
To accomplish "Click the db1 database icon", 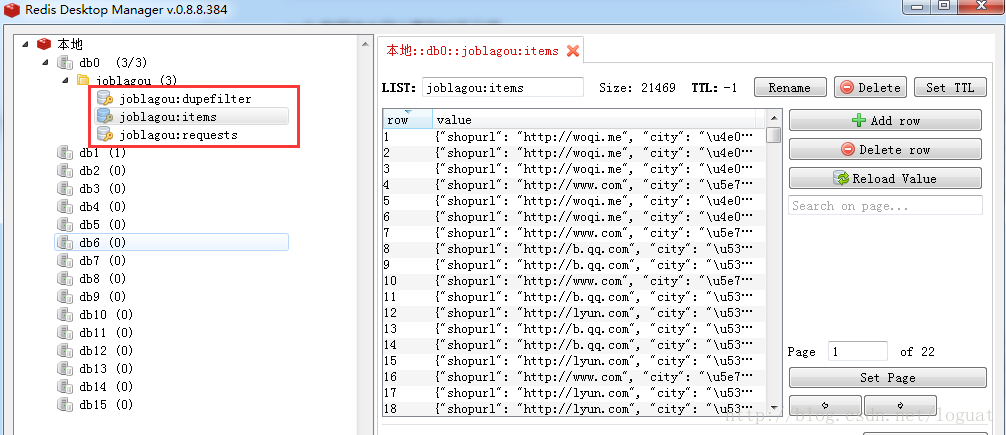I will tap(64, 153).
